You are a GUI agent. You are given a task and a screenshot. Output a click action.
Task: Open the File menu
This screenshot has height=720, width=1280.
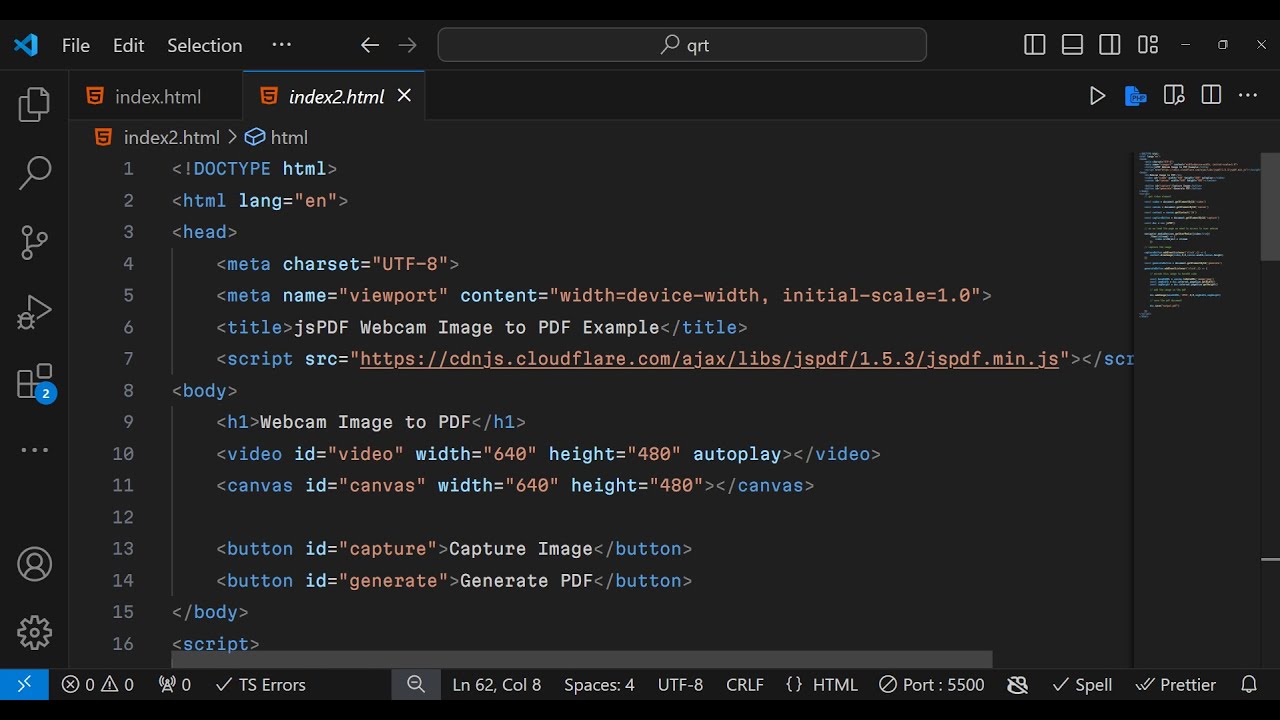[76, 45]
